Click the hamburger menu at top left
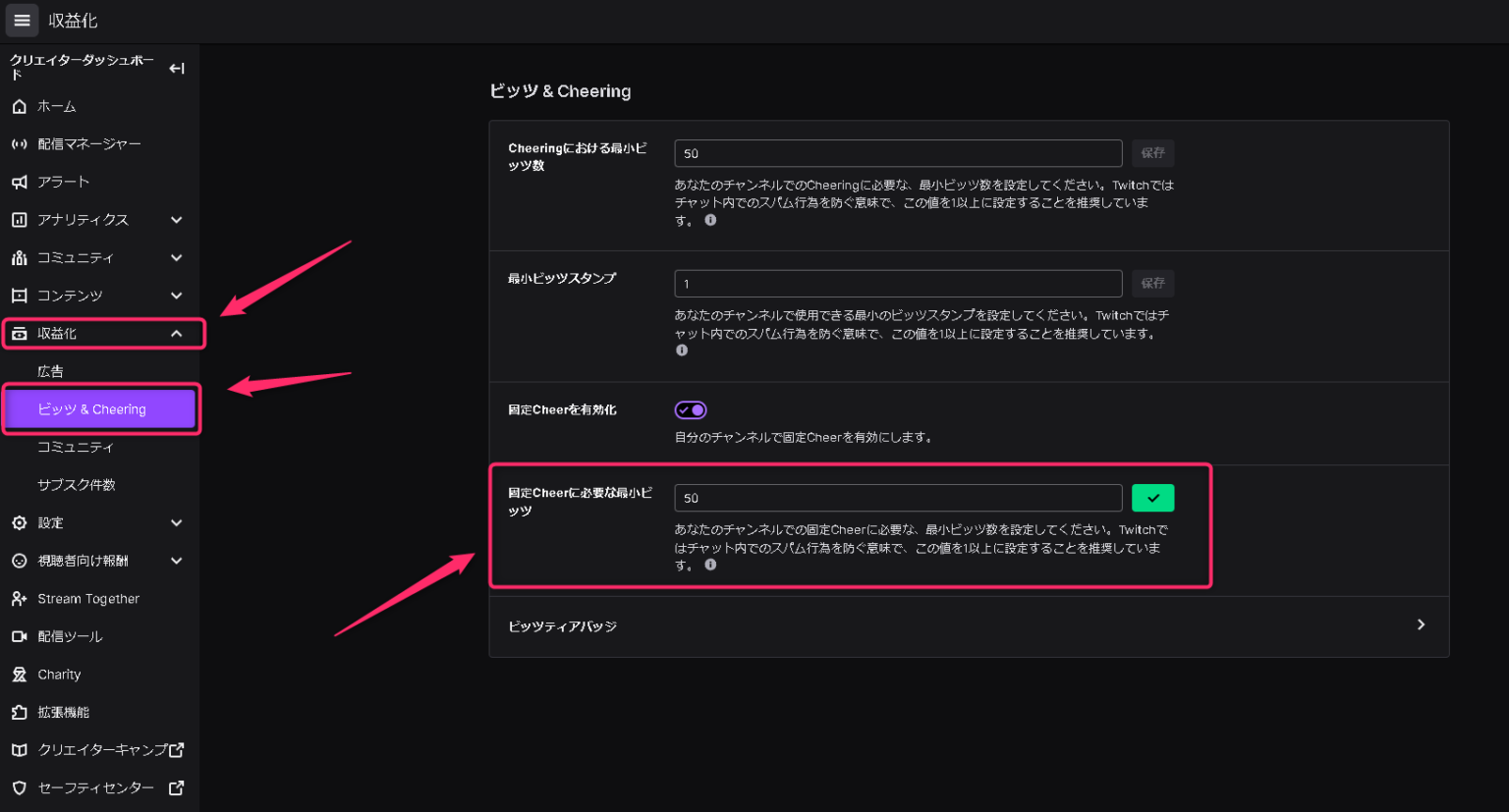 (x=22, y=20)
